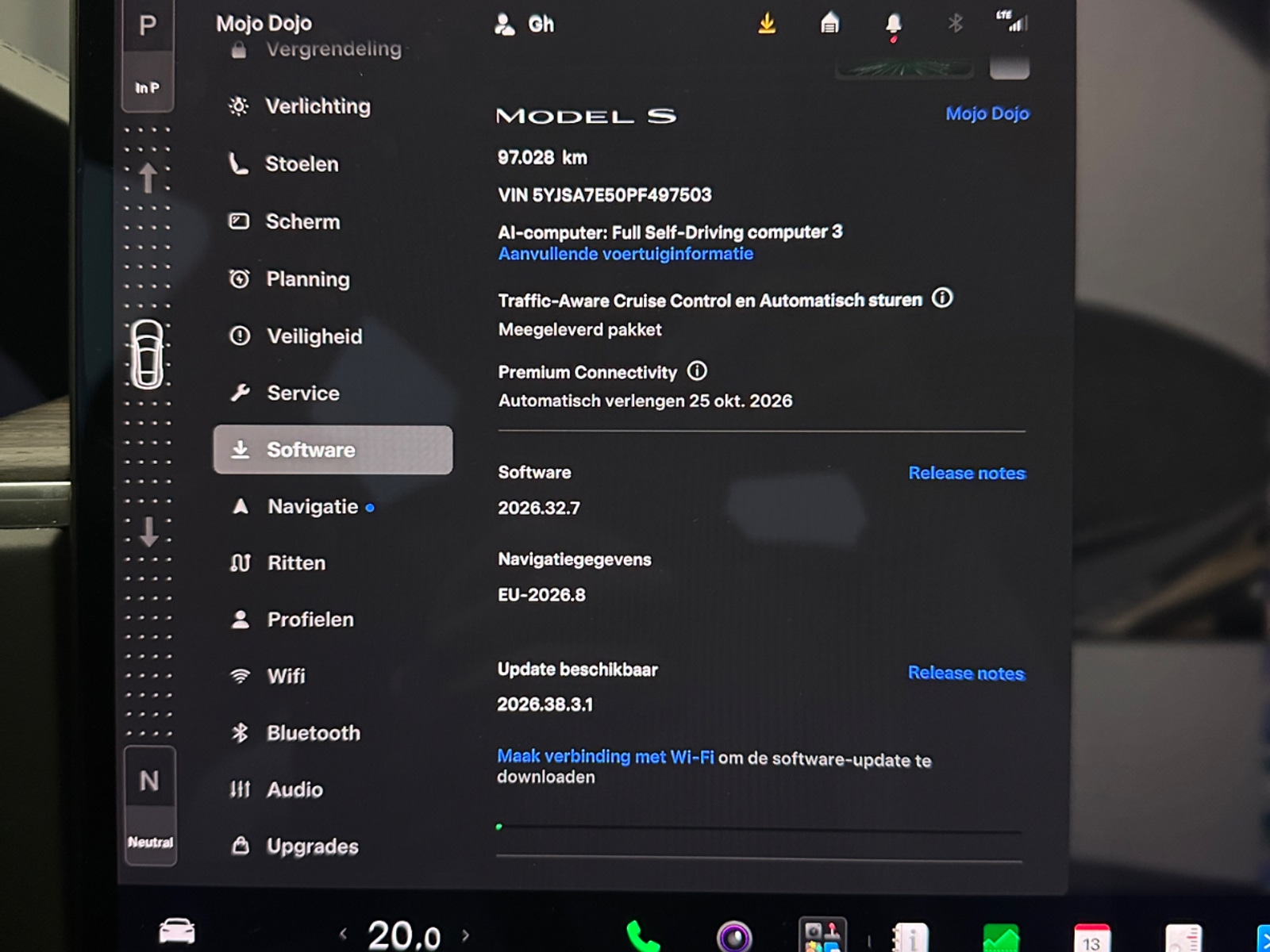Open the calendar app showing 13

tap(1092, 938)
